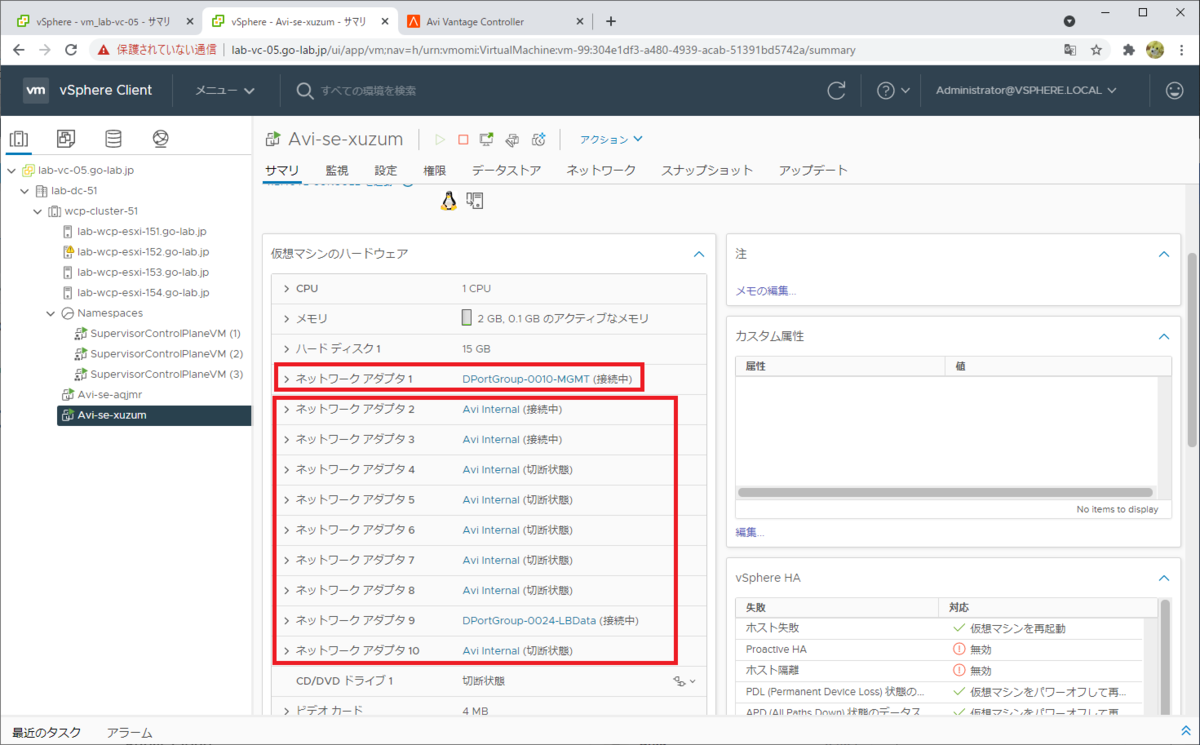Click the not-secure warning icon in address bar
This screenshot has width=1200, height=745.
[104, 49]
